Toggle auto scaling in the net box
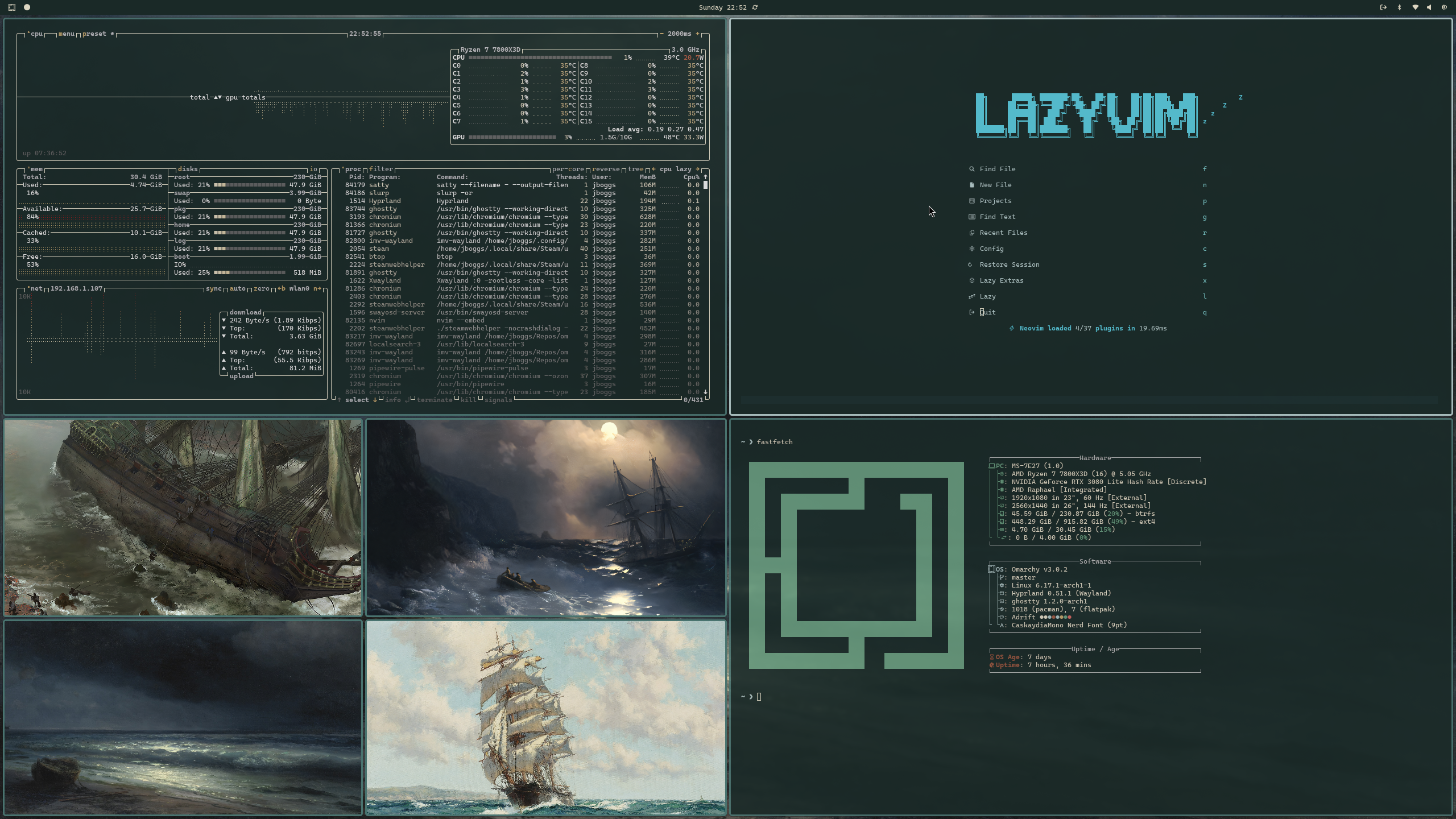This screenshot has height=819, width=1456. tap(238, 288)
